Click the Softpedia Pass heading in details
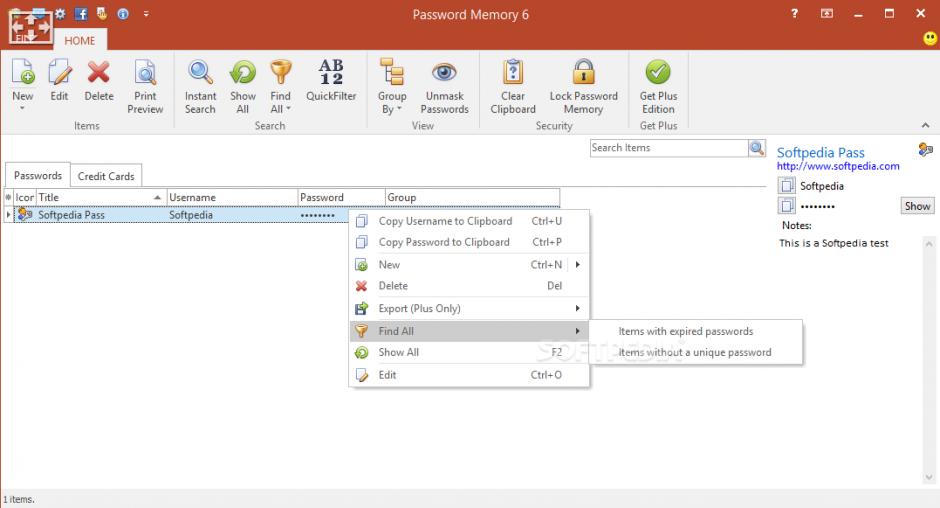Image resolution: width=940 pixels, height=508 pixels. (820, 152)
